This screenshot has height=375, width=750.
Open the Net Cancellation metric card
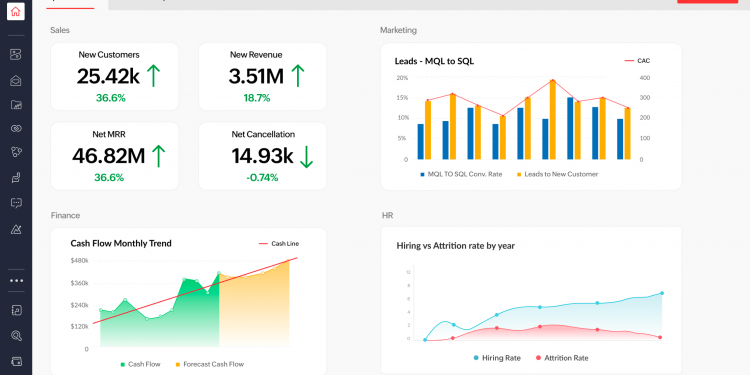(263, 156)
